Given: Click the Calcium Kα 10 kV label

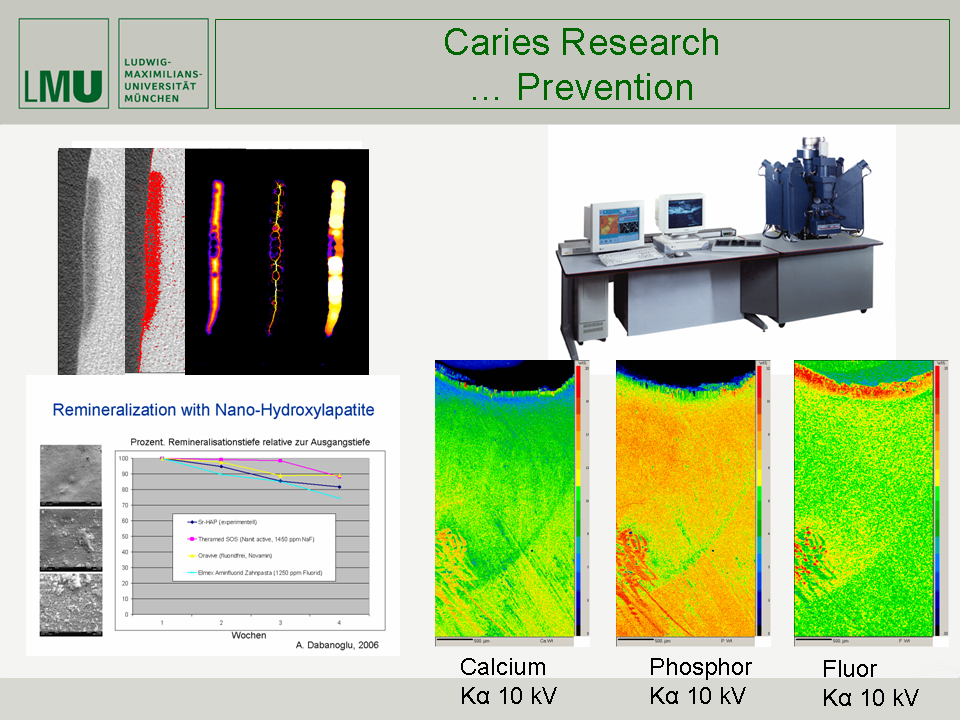Looking at the screenshot, I should 505,682.
